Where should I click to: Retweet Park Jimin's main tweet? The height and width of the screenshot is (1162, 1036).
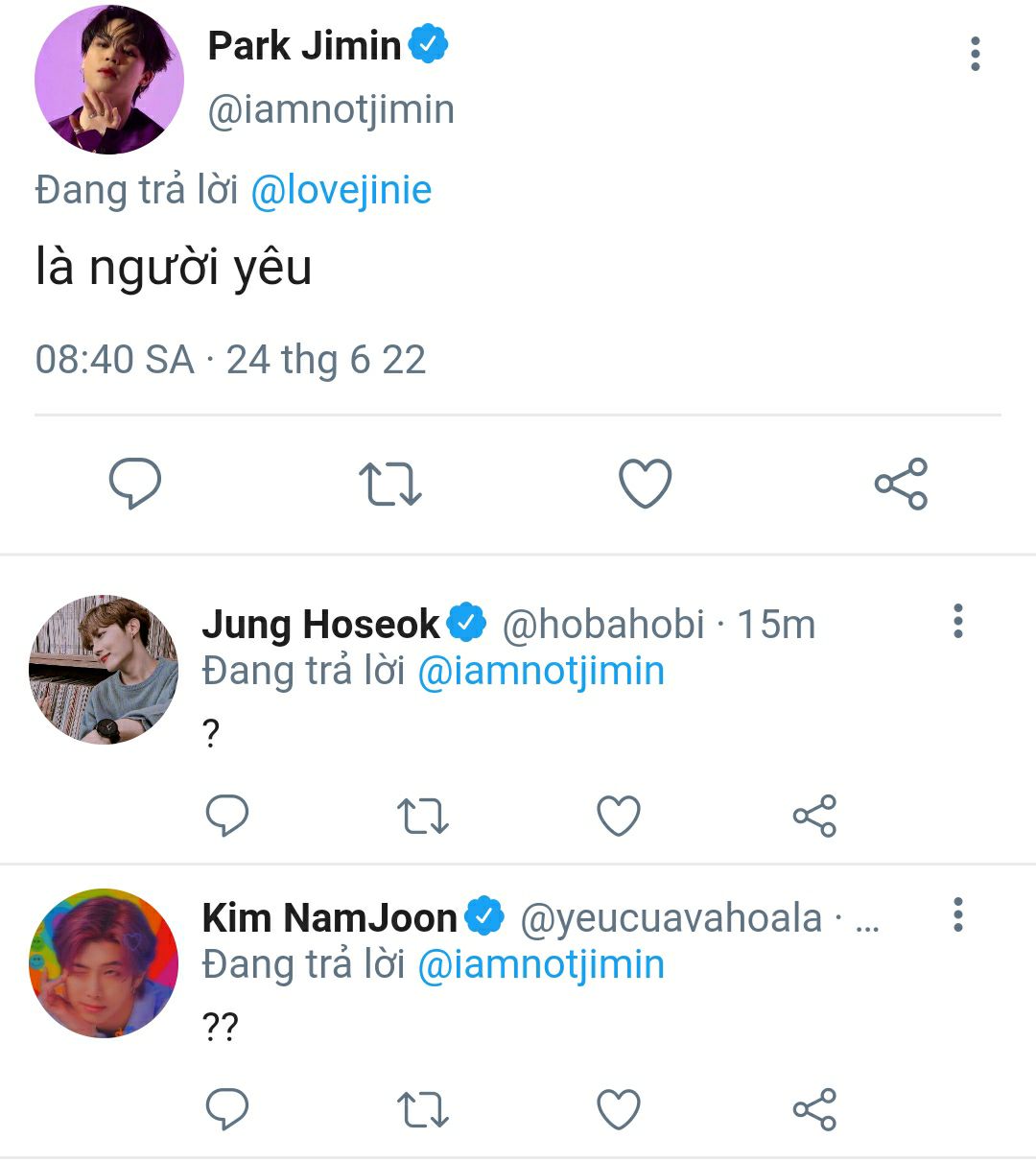(389, 484)
